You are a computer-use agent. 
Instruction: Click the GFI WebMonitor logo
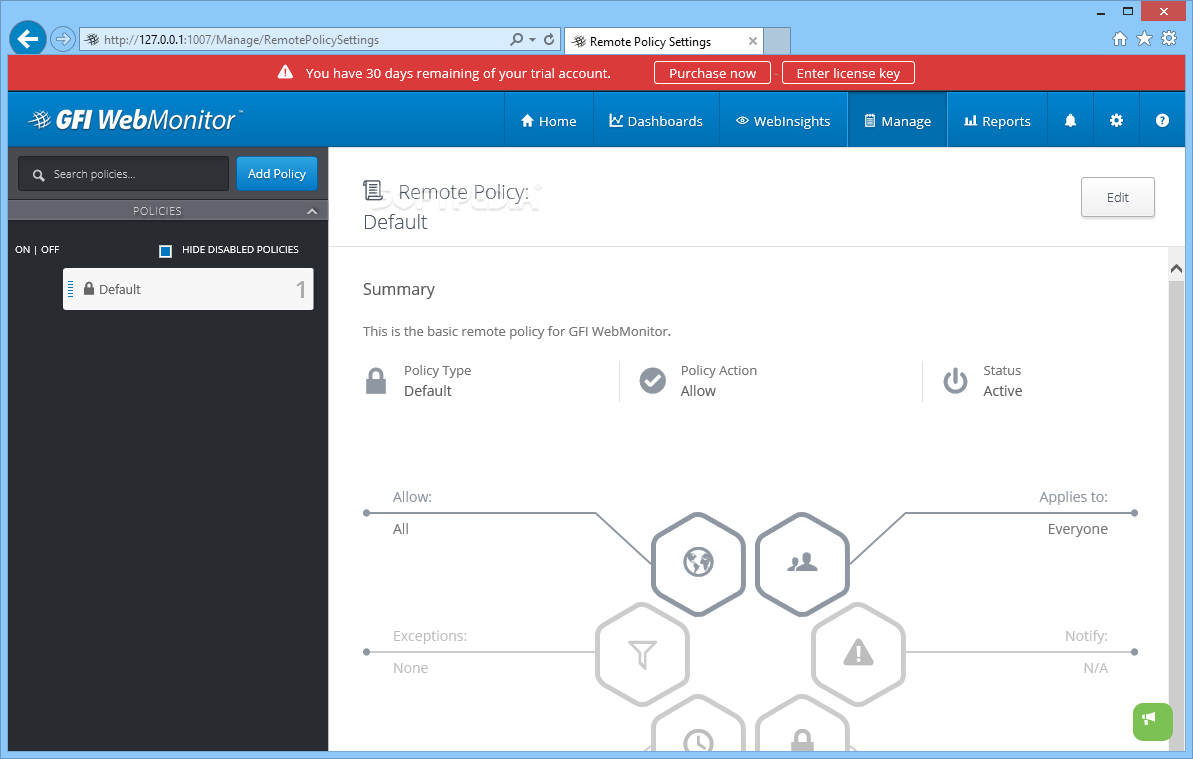pos(135,119)
